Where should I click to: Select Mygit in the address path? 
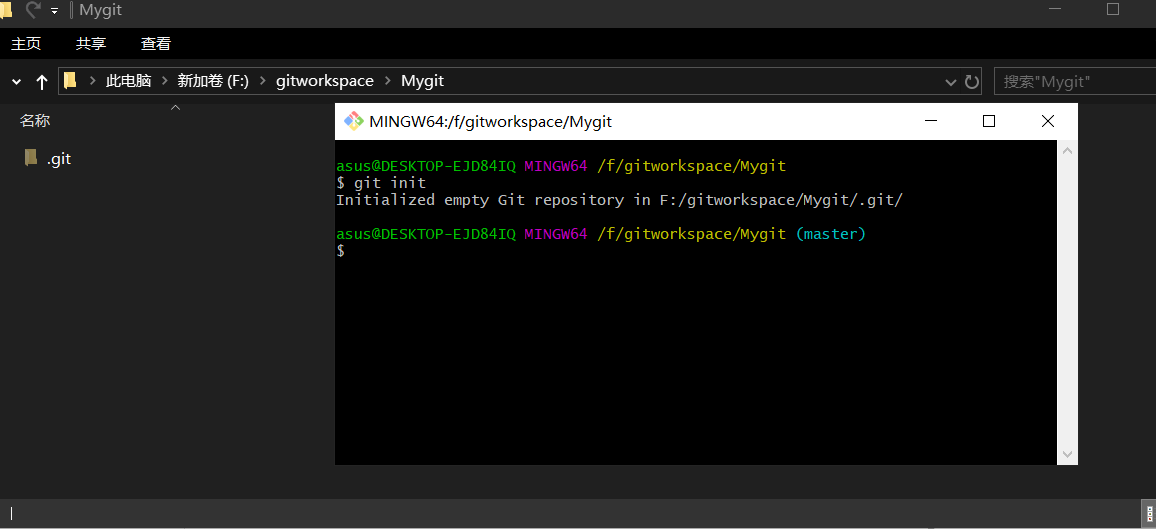point(422,81)
